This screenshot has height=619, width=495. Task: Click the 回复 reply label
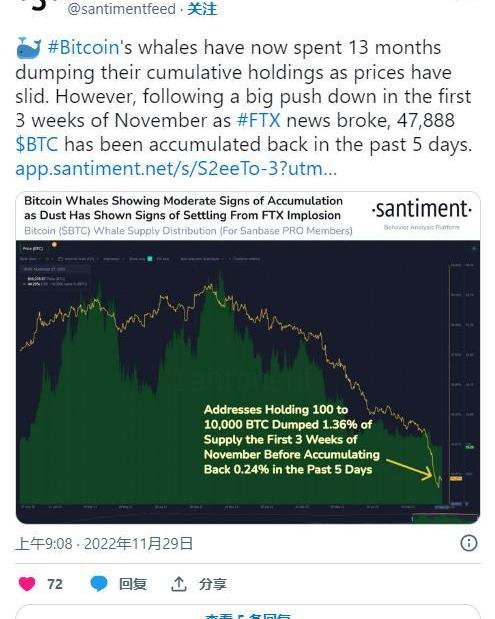click(133, 584)
